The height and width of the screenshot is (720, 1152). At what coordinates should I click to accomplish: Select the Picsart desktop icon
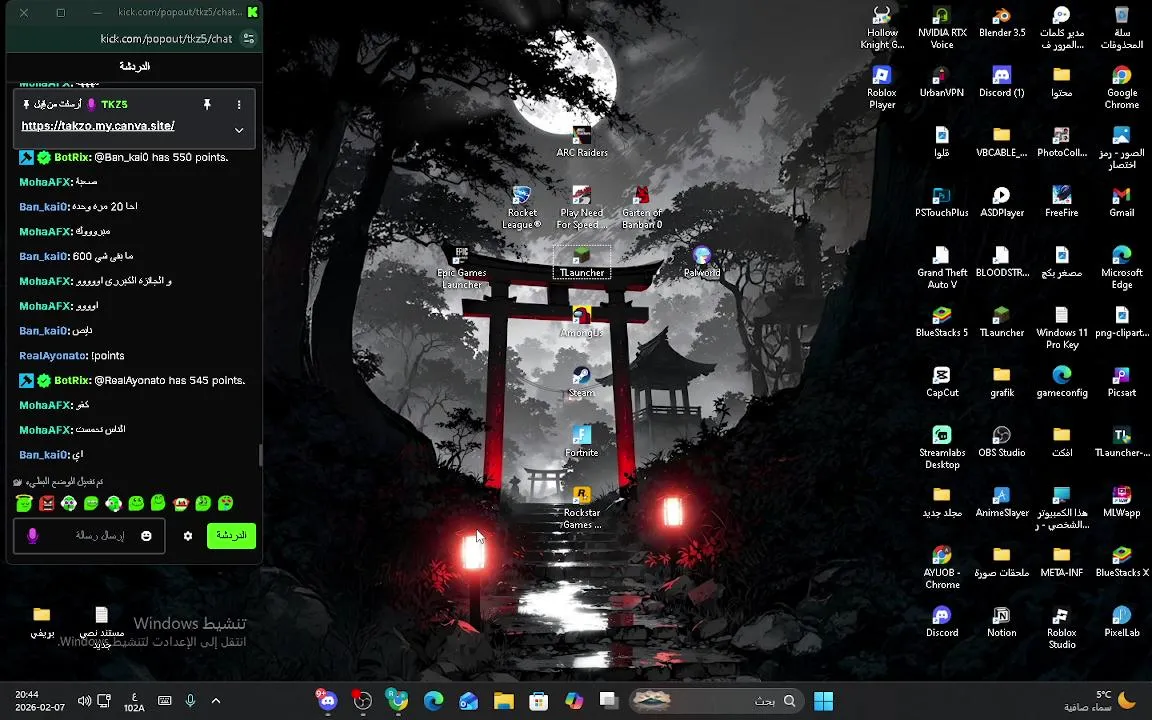tap(1121, 382)
